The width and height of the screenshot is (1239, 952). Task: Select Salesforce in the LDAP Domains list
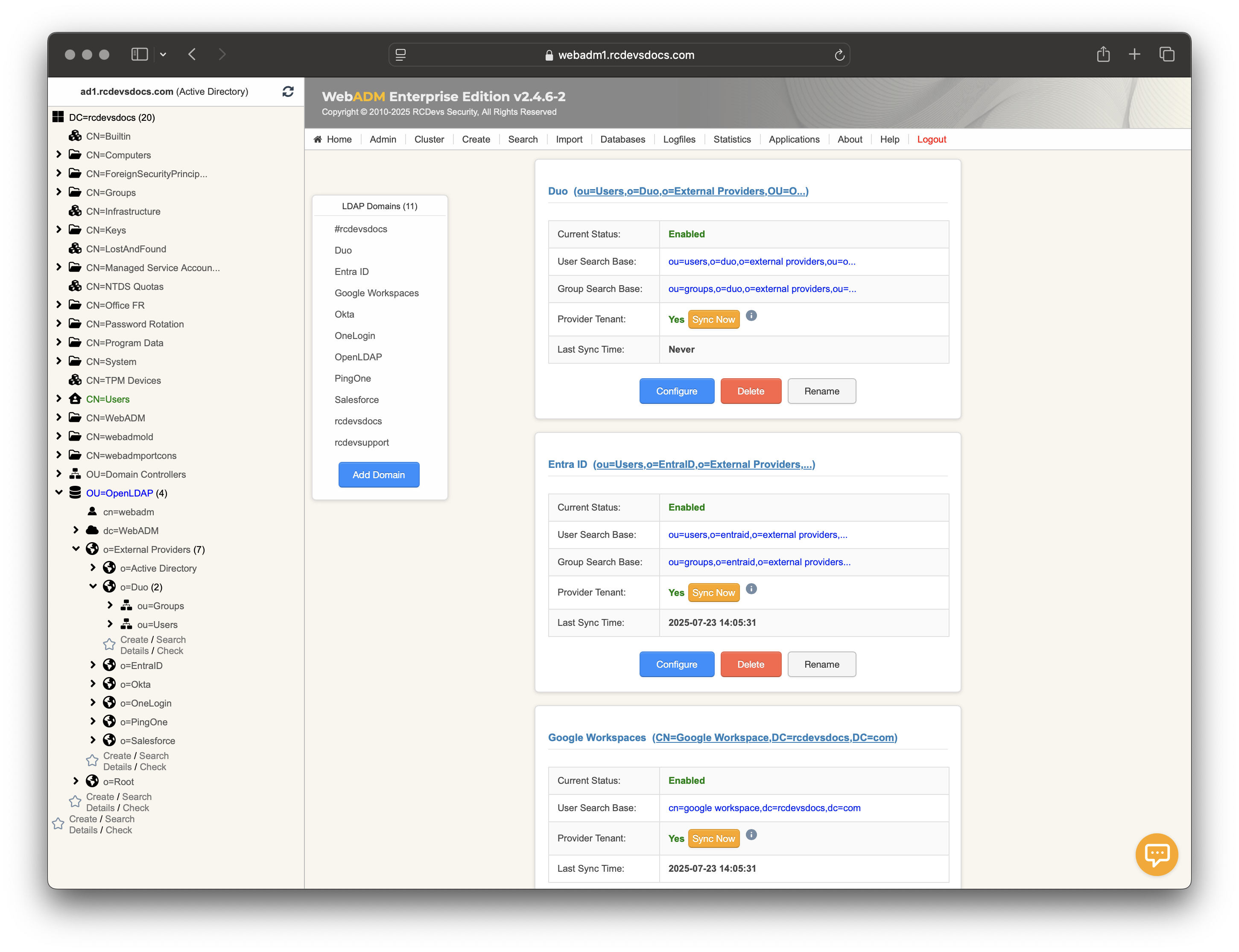point(356,400)
